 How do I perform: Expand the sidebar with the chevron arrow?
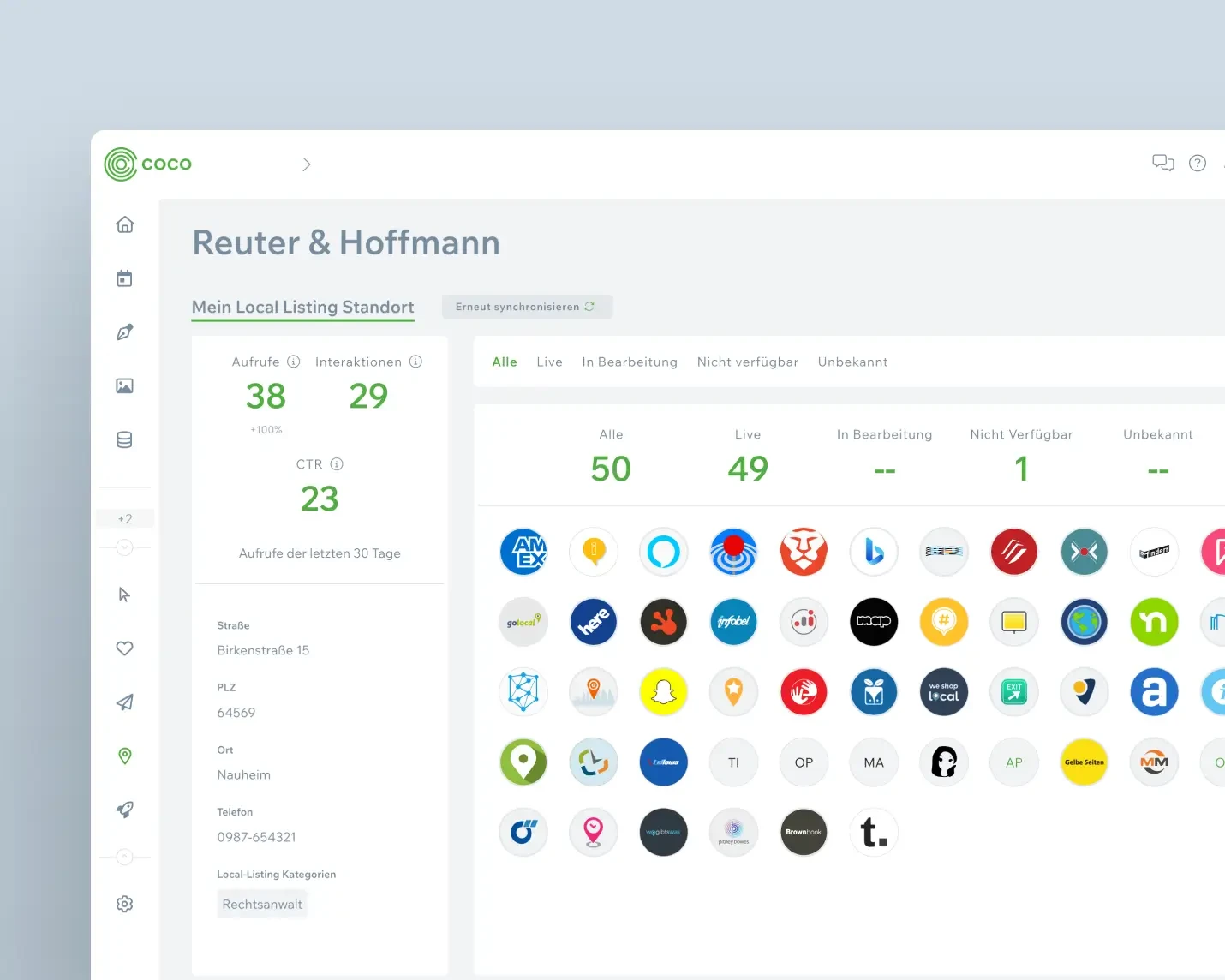[307, 164]
